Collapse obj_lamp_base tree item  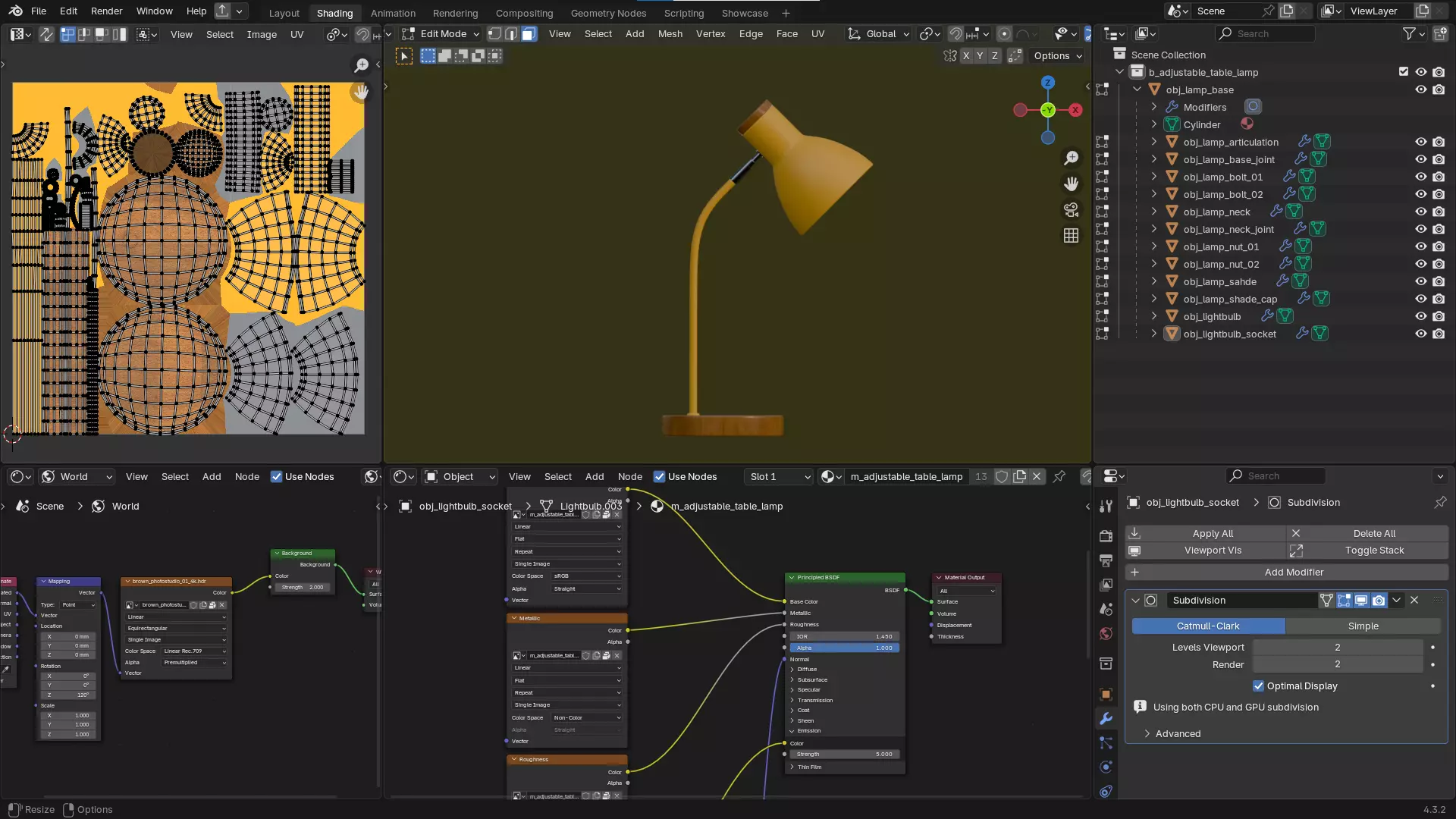tap(1137, 89)
